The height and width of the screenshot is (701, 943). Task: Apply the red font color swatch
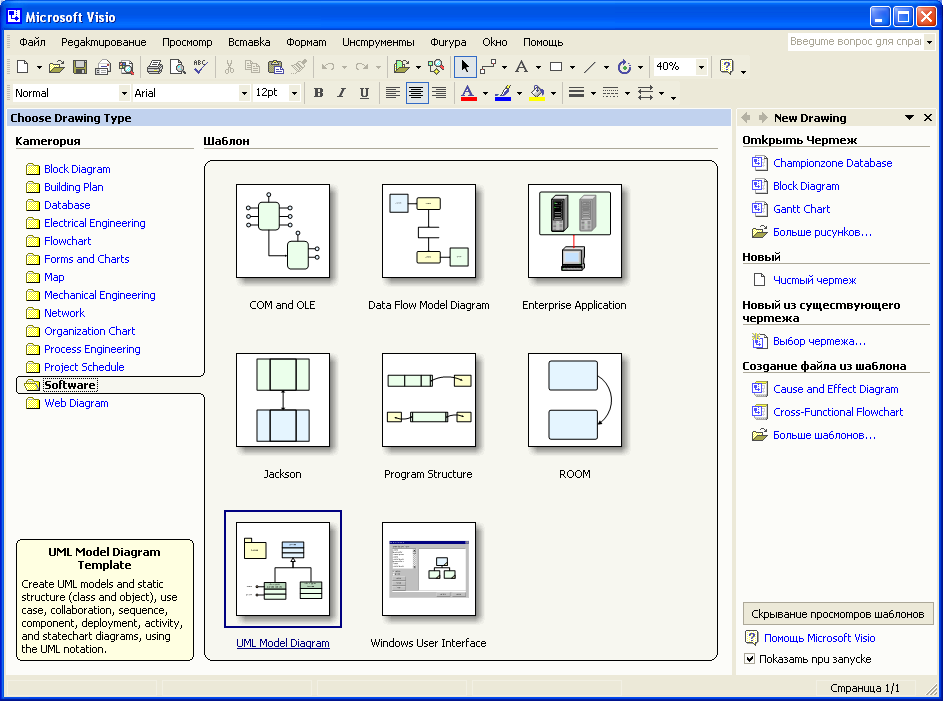coord(468,93)
